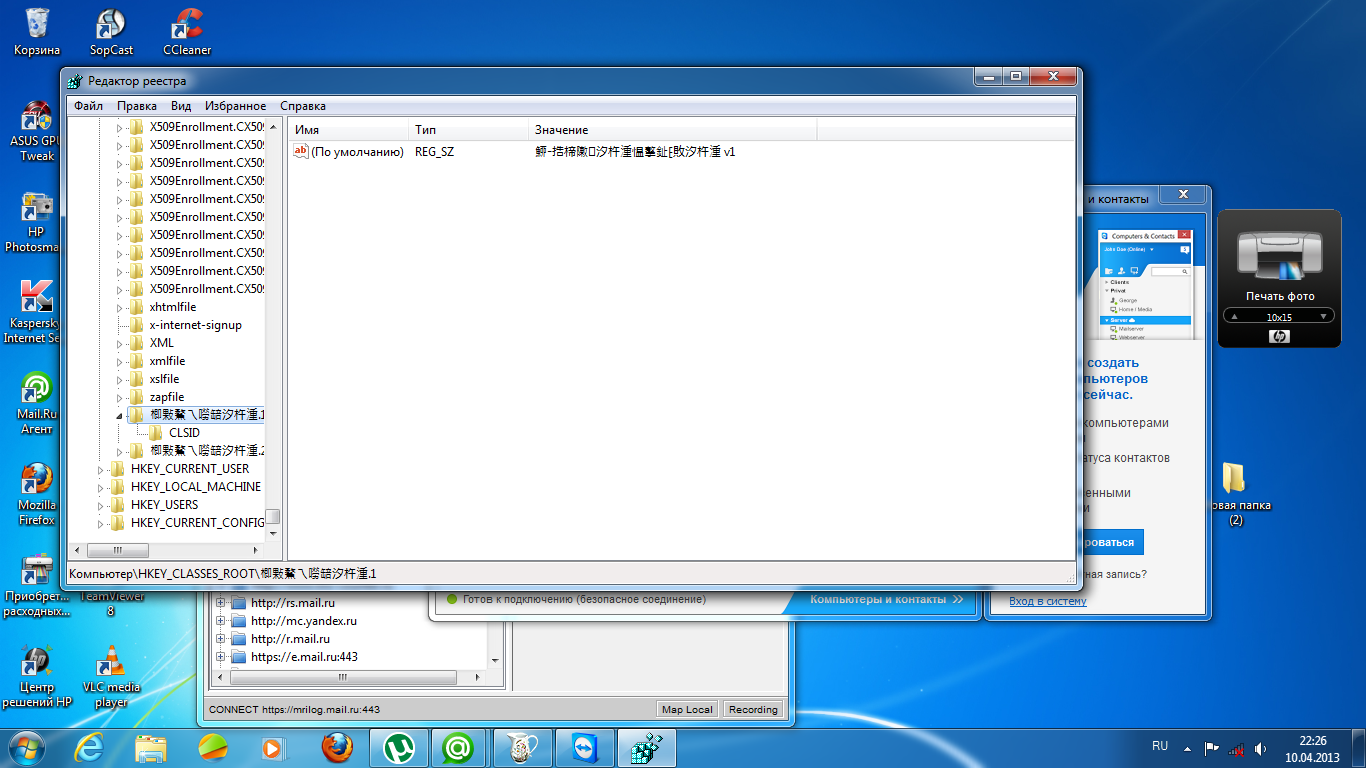Screen dimensions: 1366x768
Task: Open Windows Media Player from the taskbar
Action: click(x=272, y=747)
